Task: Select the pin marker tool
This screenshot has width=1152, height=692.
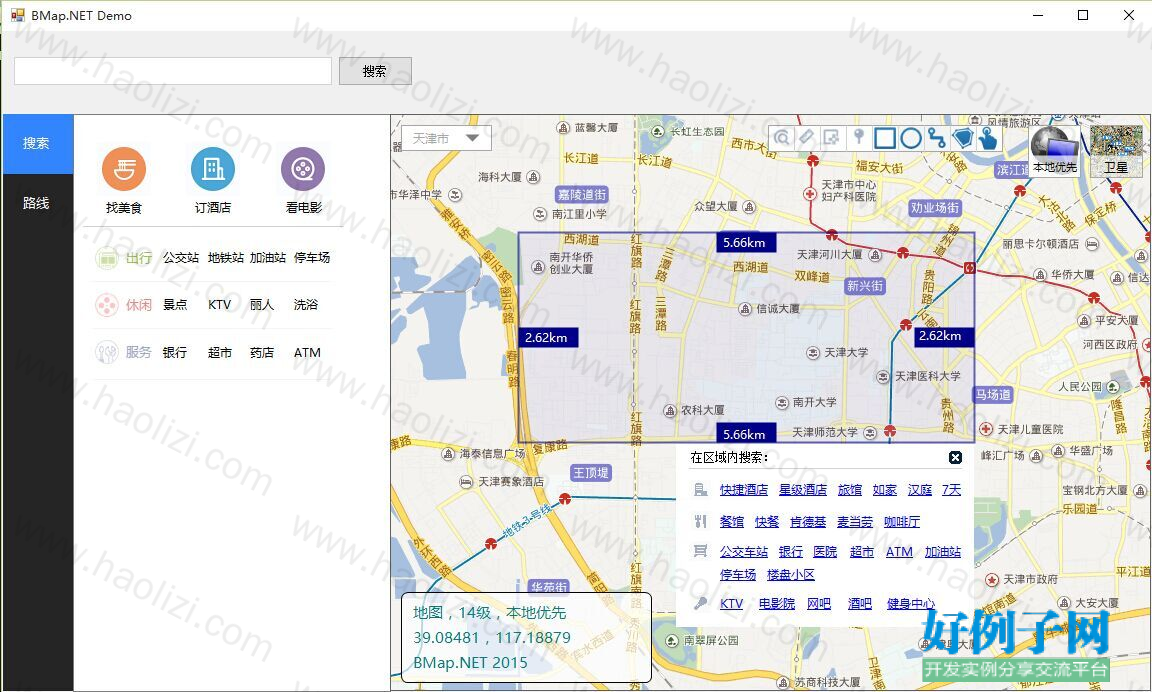Action: pos(858,137)
